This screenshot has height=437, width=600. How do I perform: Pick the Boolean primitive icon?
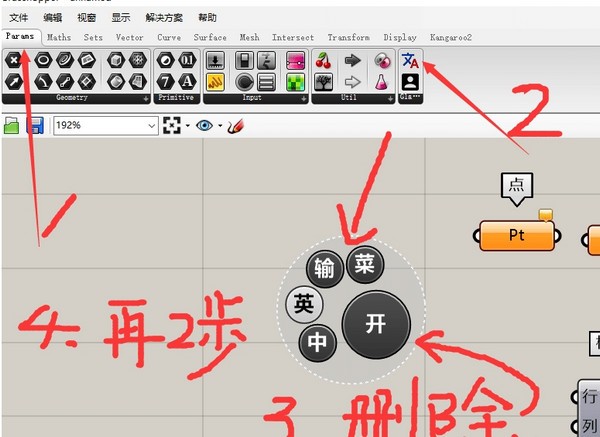166,60
